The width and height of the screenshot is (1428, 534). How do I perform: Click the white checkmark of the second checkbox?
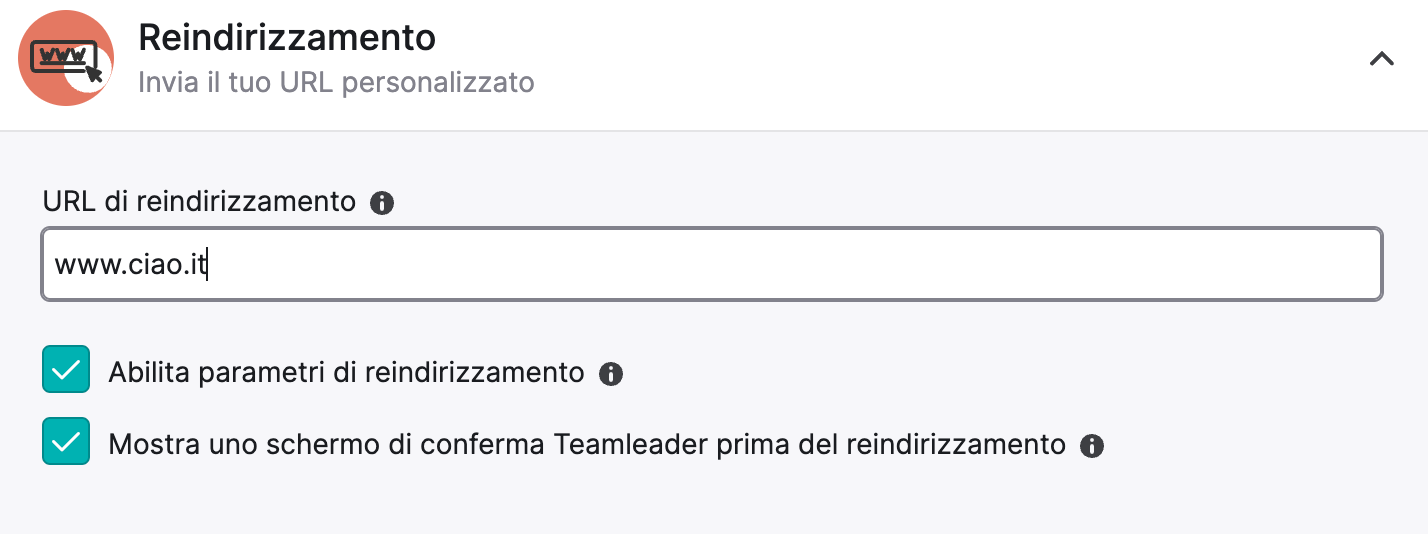point(66,442)
